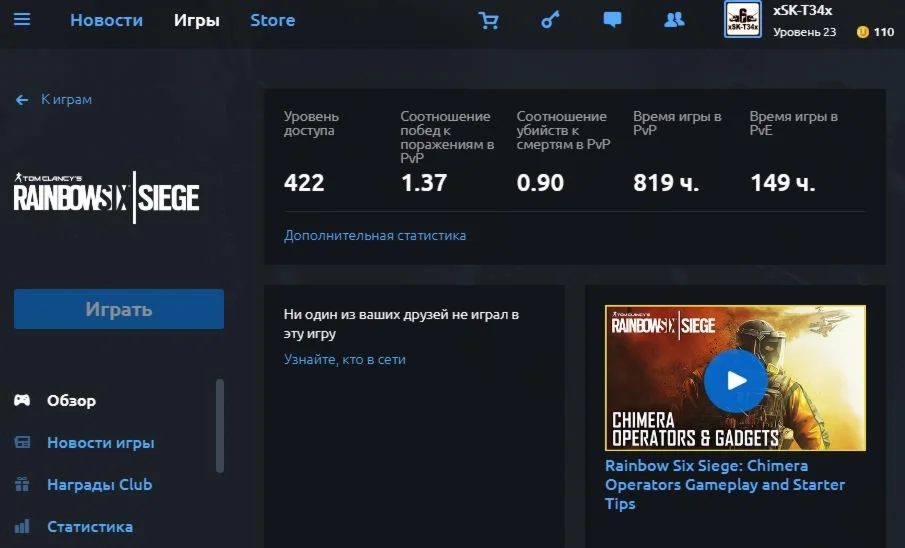Click the Ubisoft coin balance icon
The image size is (905, 548).
click(x=863, y=32)
